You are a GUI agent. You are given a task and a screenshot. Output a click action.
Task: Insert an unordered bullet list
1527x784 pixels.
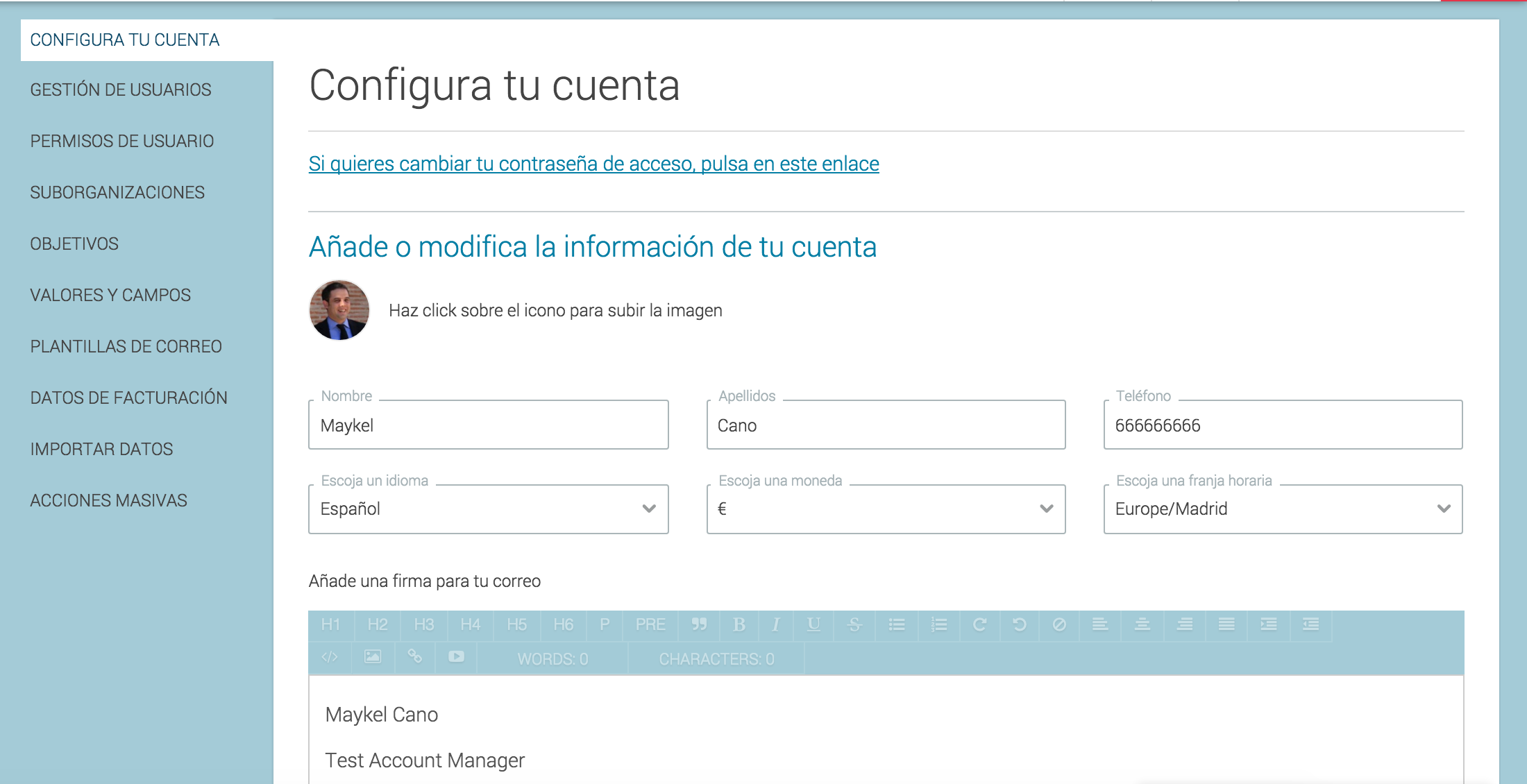897,625
